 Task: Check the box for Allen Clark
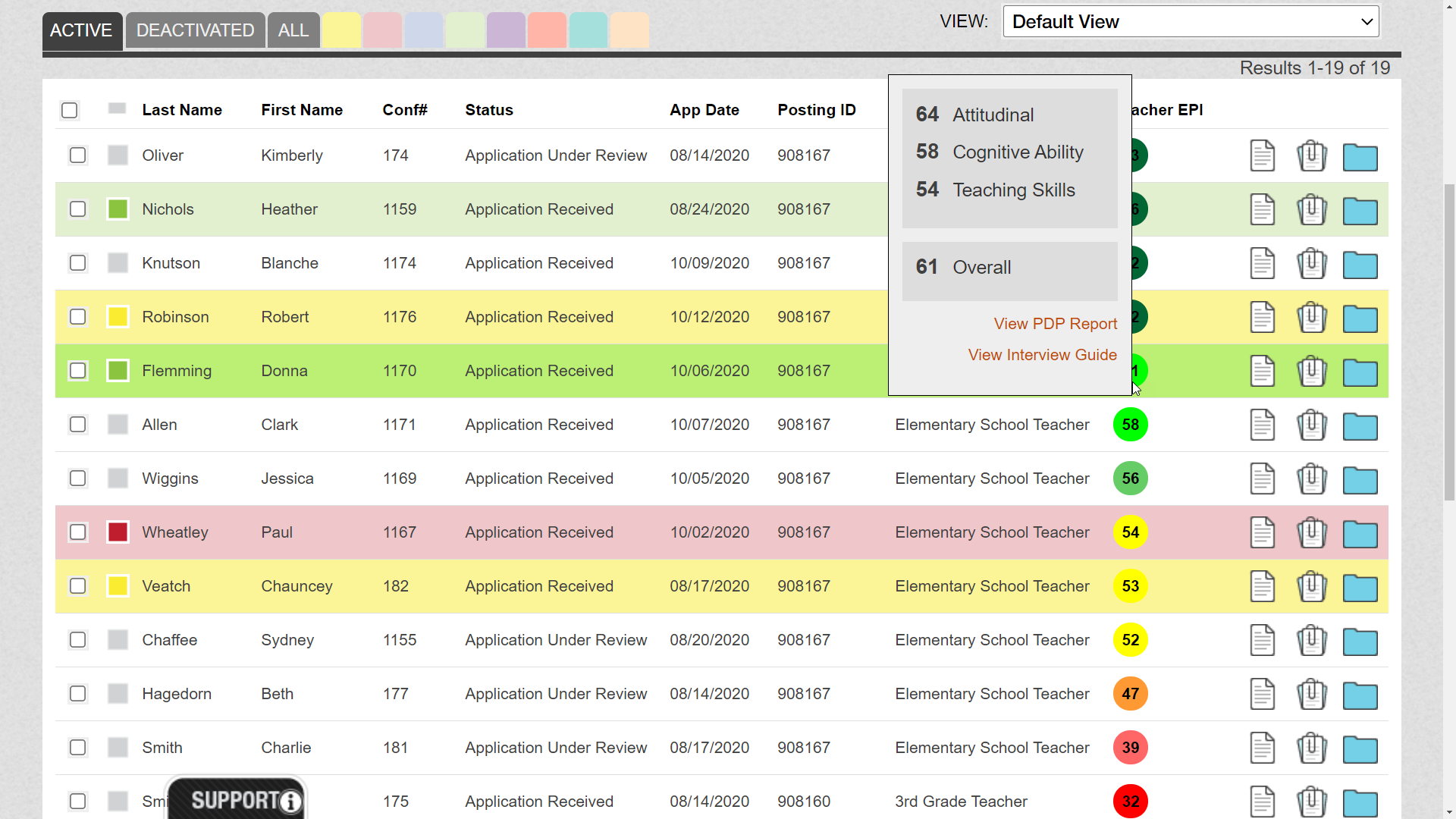[x=77, y=425]
